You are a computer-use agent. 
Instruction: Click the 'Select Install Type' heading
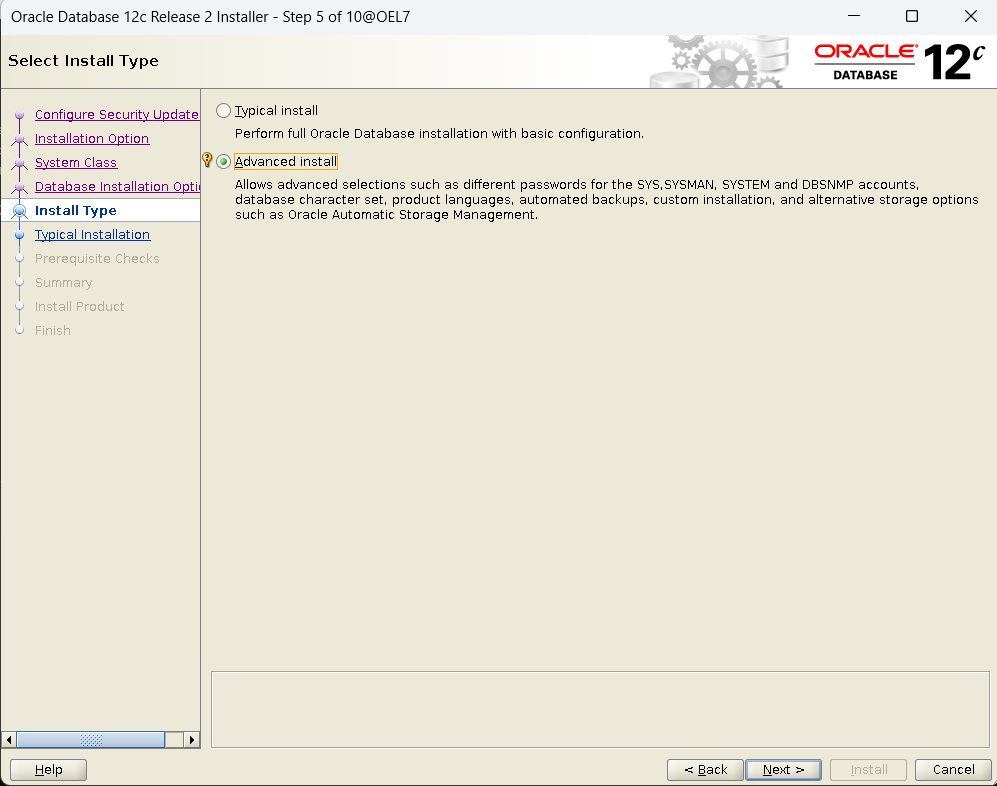click(x=83, y=61)
